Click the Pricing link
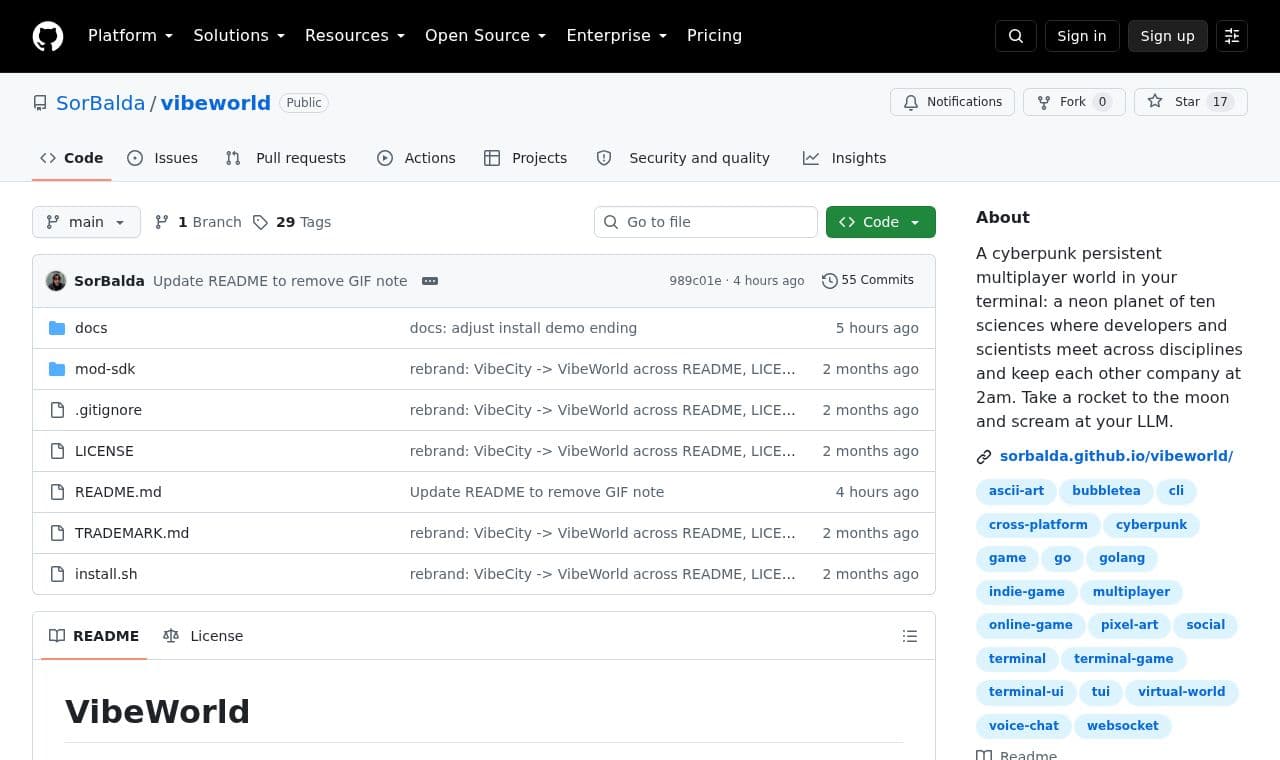 coord(714,36)
